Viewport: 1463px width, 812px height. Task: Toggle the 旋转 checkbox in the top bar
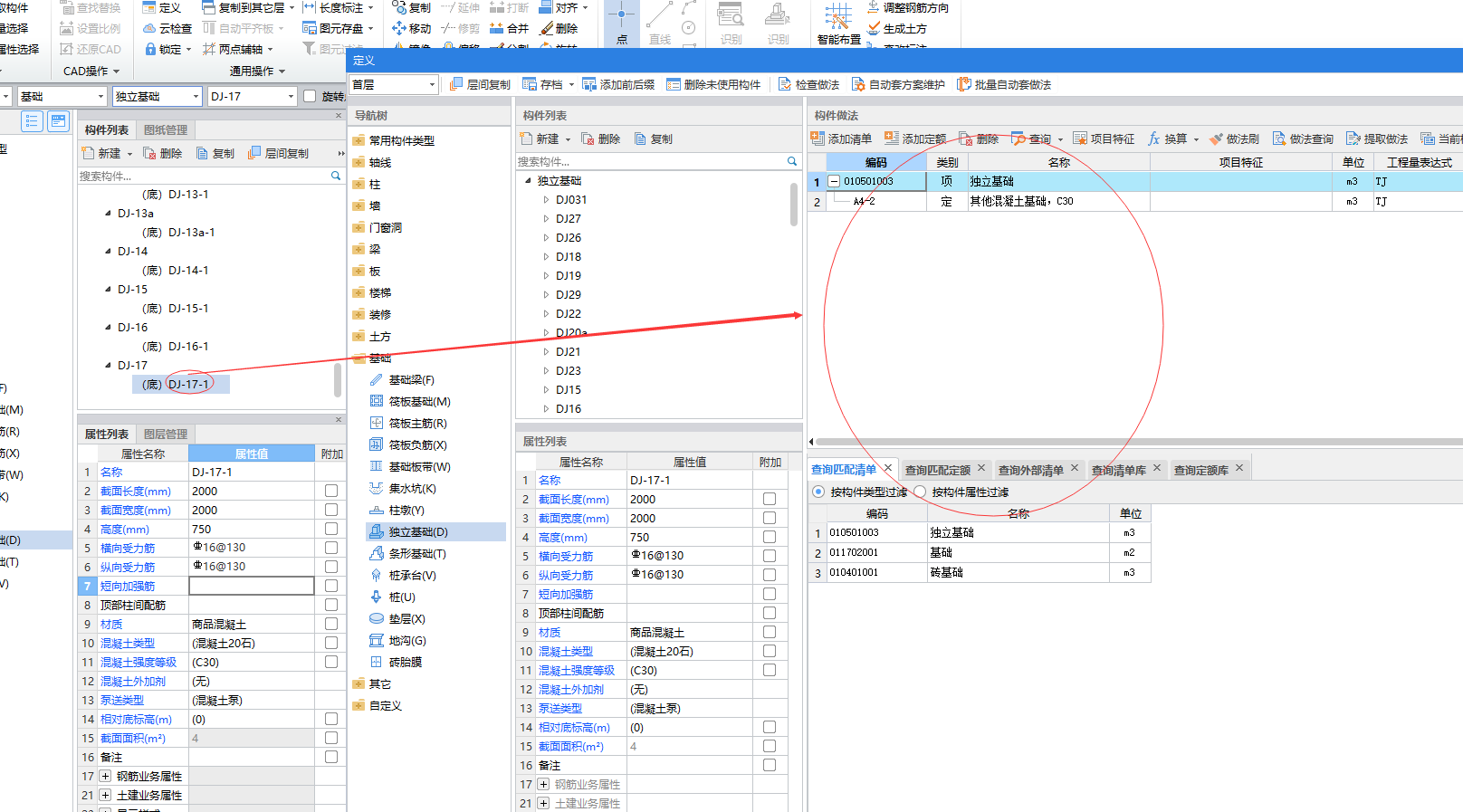[310, 96]
